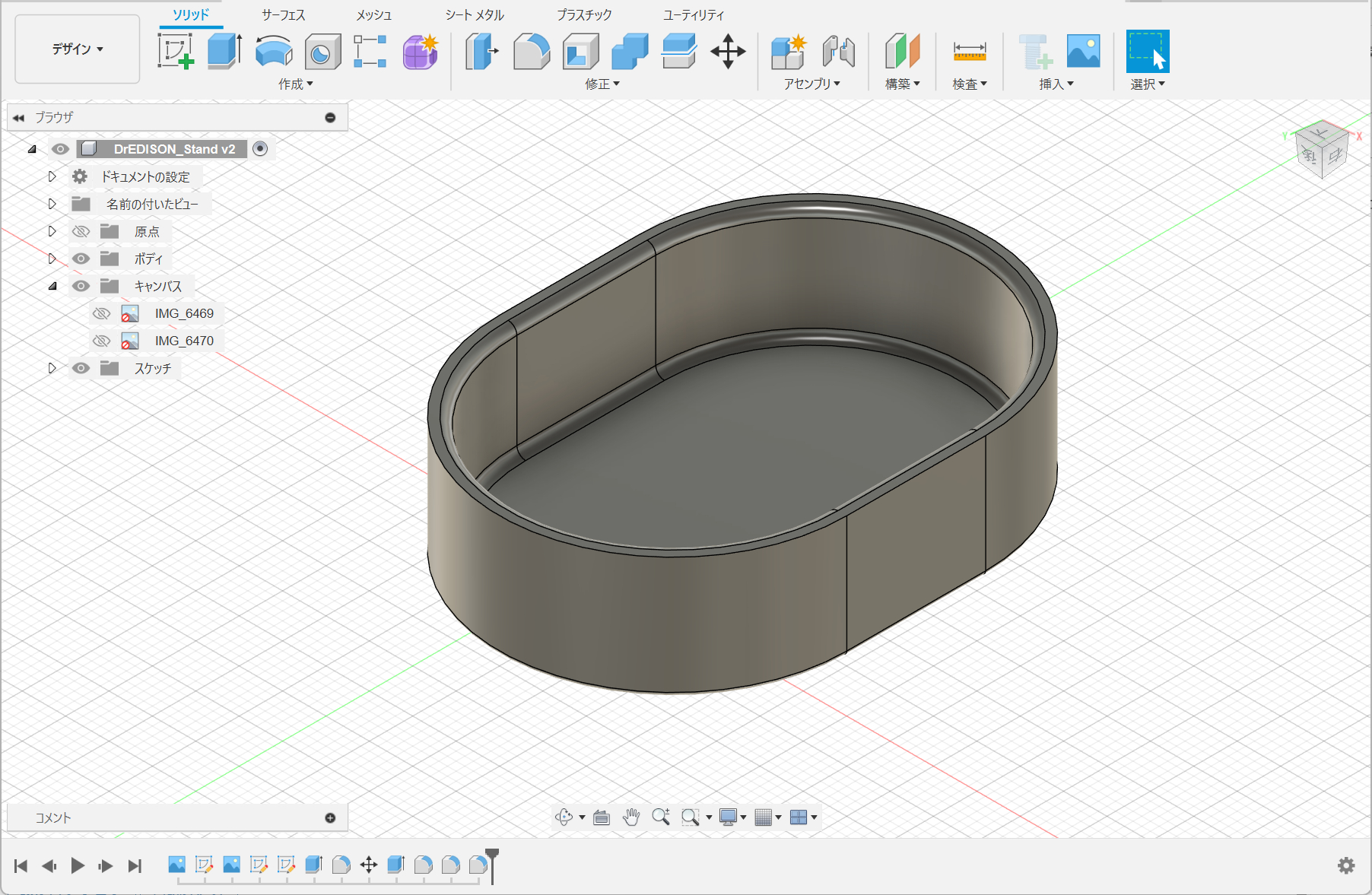The height and width of the screenshot is (895, 1372).
Task: Switch to the サーフェス tab
Action: coord(283,14)
